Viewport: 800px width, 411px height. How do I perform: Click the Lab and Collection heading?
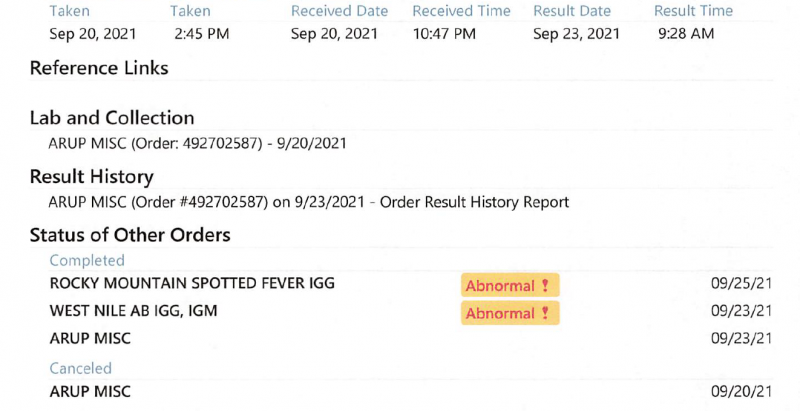point(112,118)
